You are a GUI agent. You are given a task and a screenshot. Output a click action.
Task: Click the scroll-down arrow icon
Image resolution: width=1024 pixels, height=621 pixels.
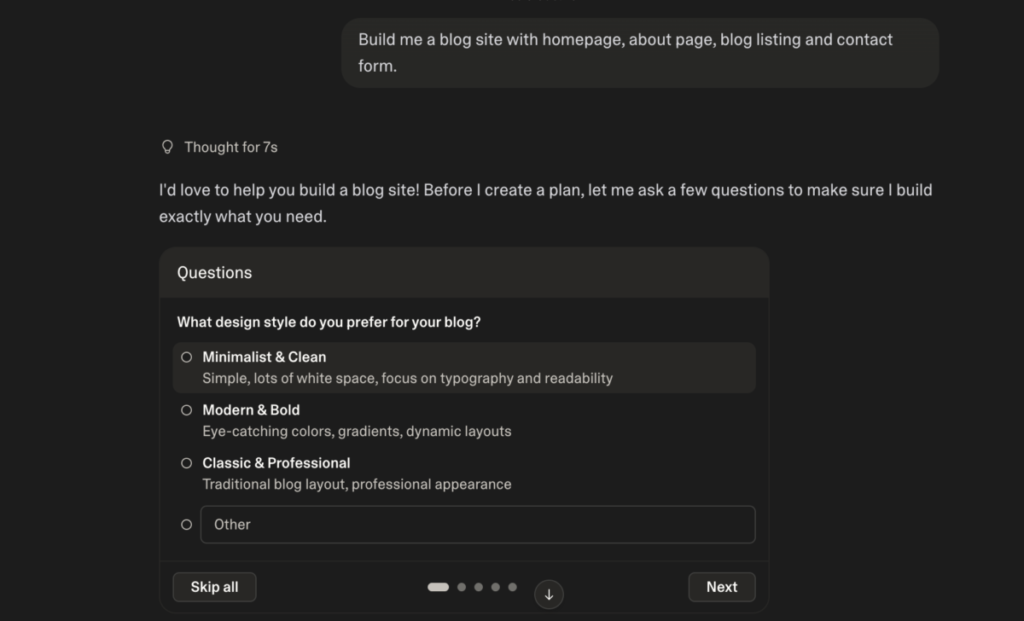tap(548, 594)
